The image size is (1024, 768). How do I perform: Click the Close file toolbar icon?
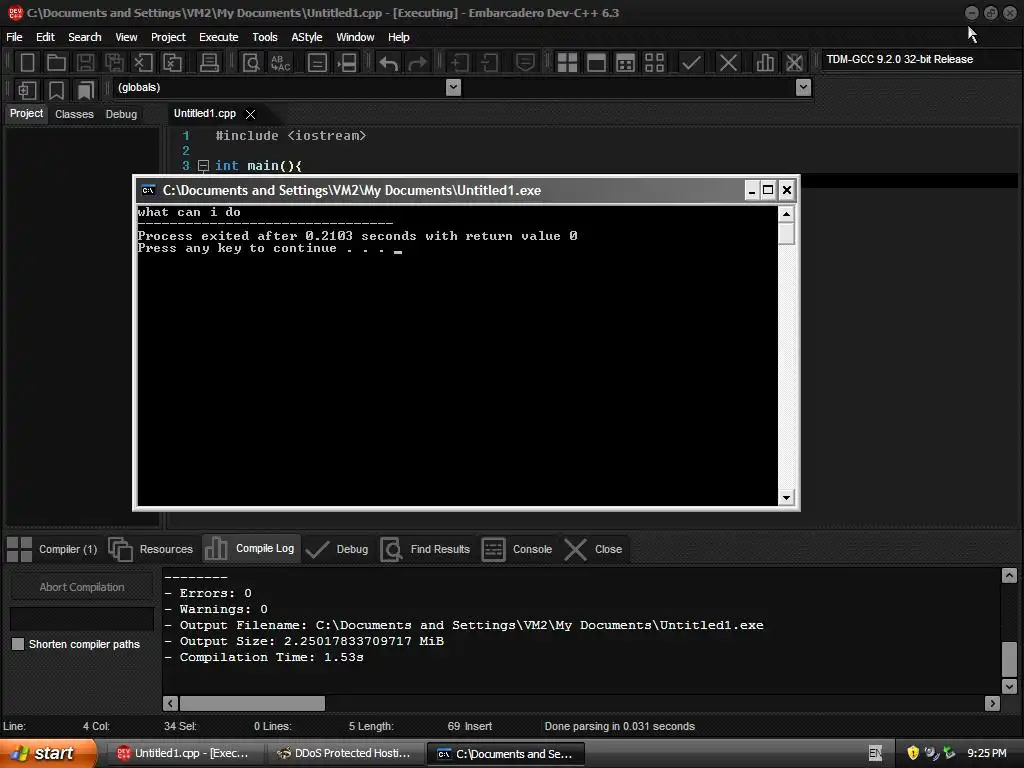pos(143,63)
